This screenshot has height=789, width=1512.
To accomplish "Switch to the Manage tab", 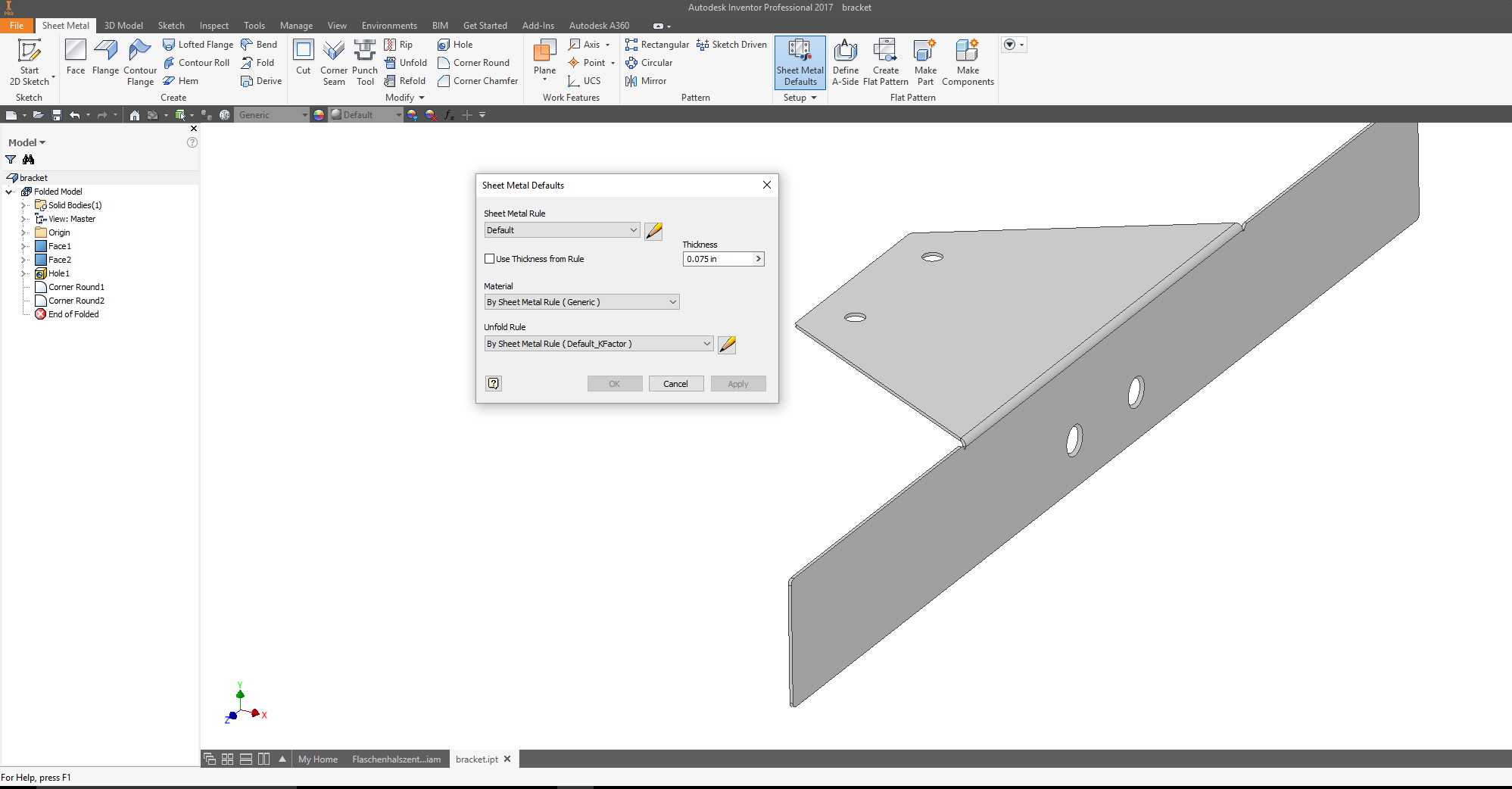I will 296,26.
